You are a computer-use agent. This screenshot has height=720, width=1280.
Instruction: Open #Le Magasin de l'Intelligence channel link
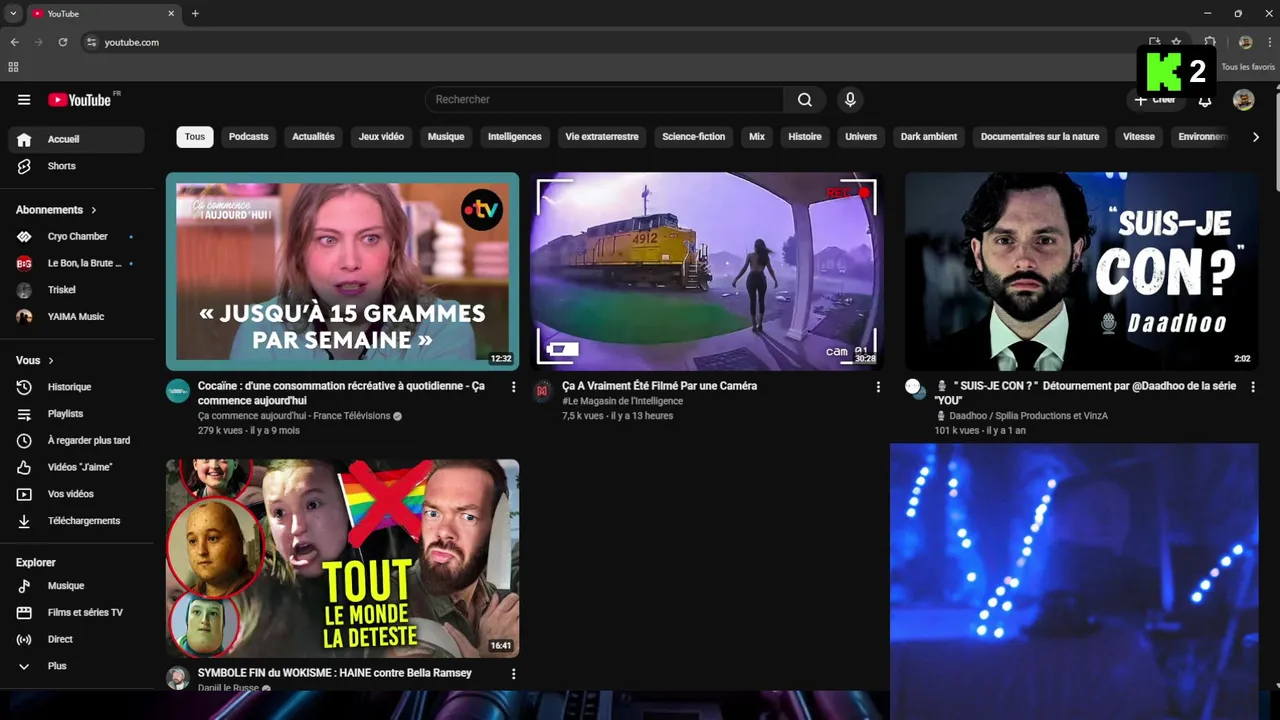tap(623, 402)
